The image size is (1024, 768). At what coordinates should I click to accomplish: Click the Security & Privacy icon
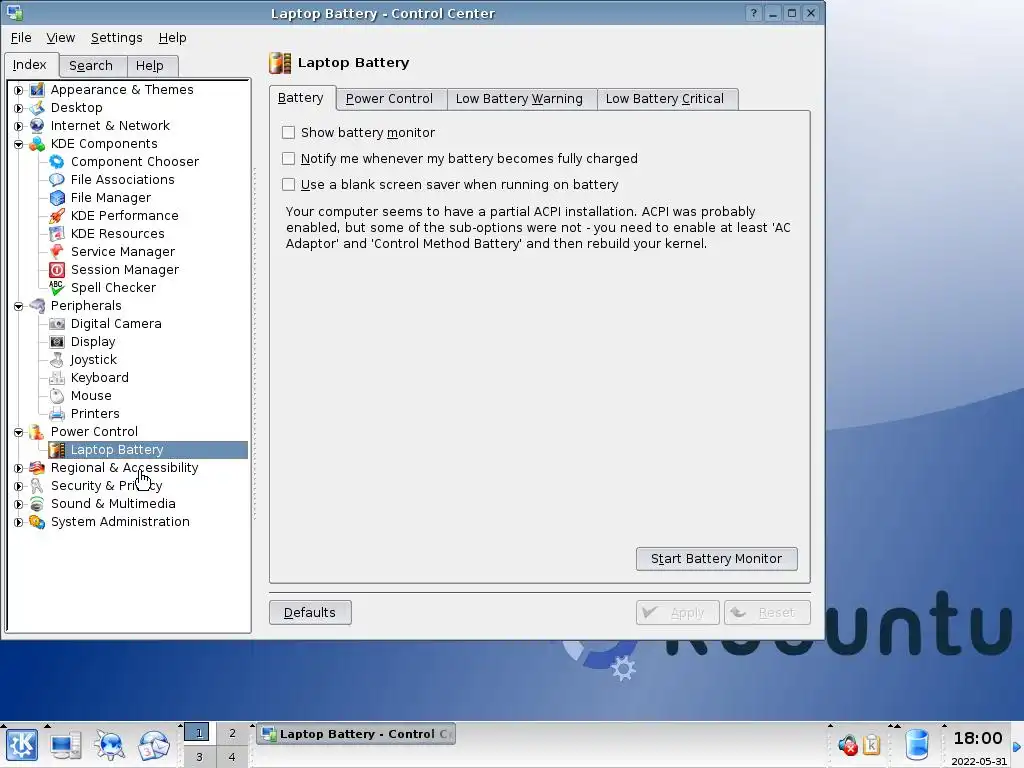point(37,486)
